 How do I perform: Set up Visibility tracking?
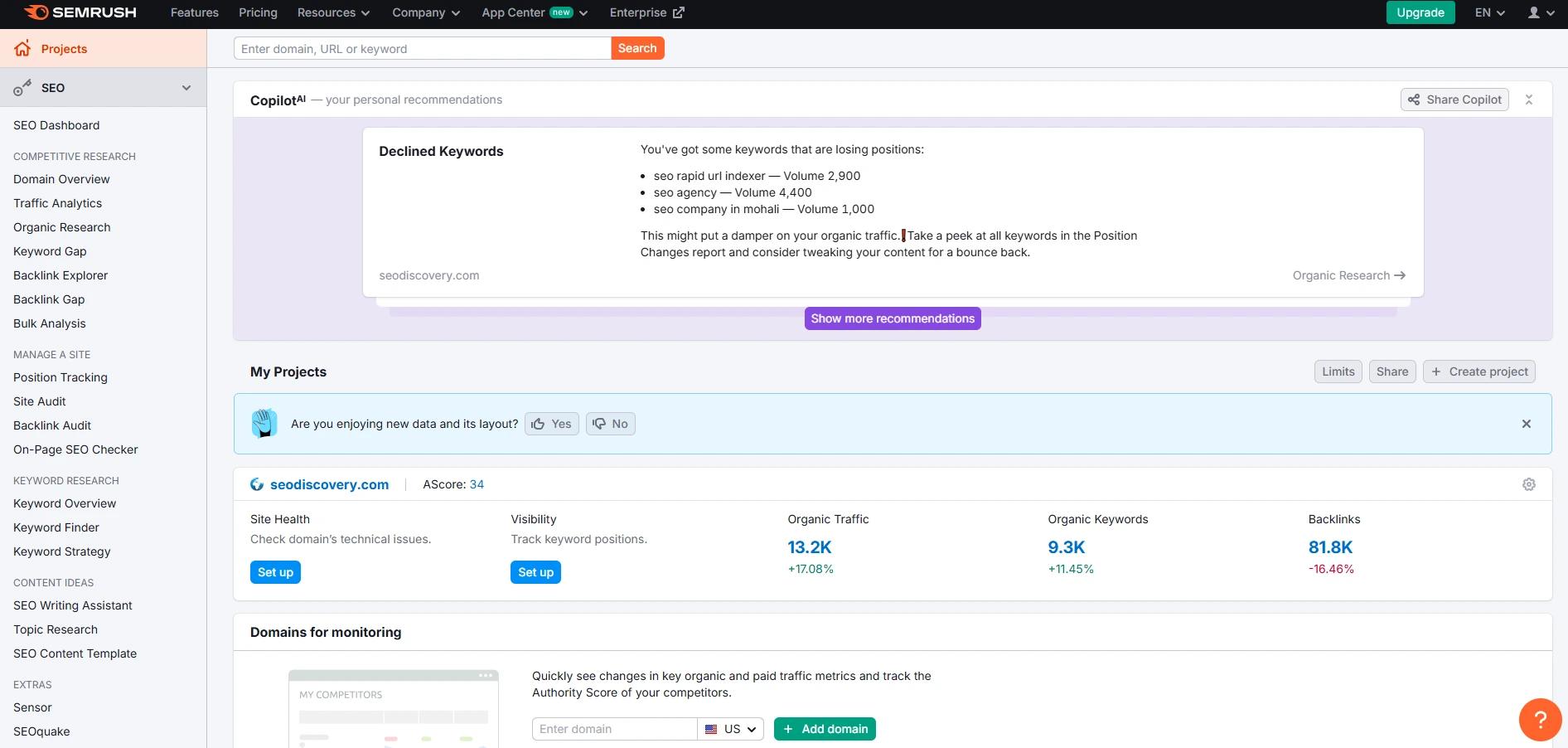click(535, 572)
